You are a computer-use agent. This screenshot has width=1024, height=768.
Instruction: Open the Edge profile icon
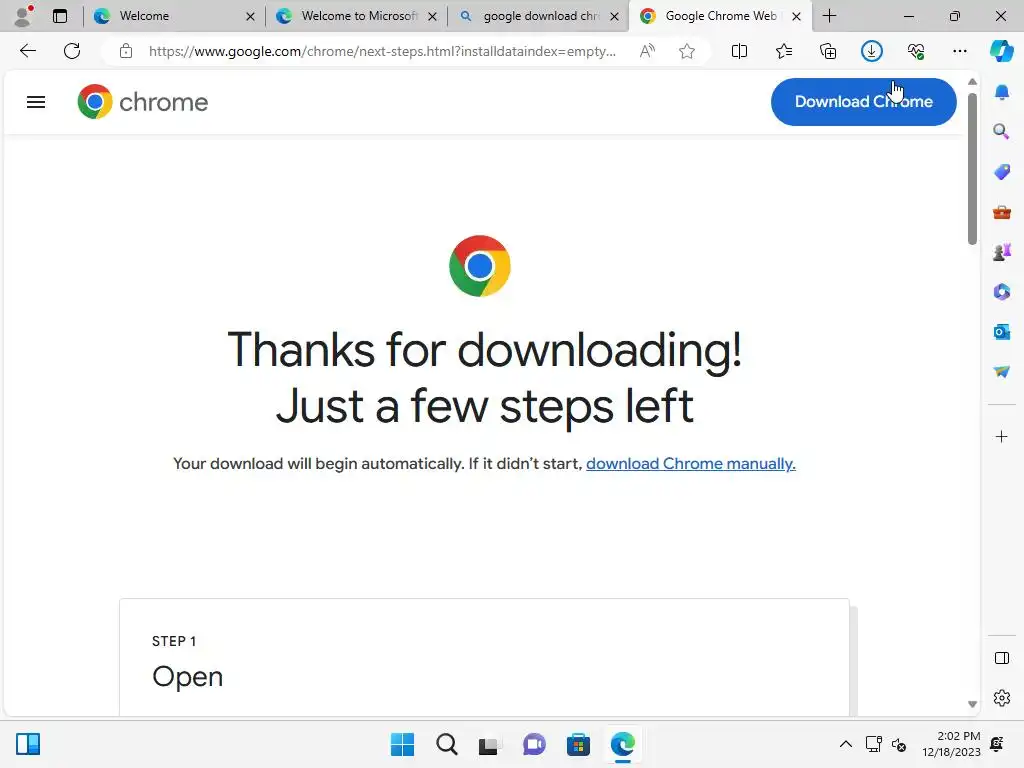click(x=24, y=16)
